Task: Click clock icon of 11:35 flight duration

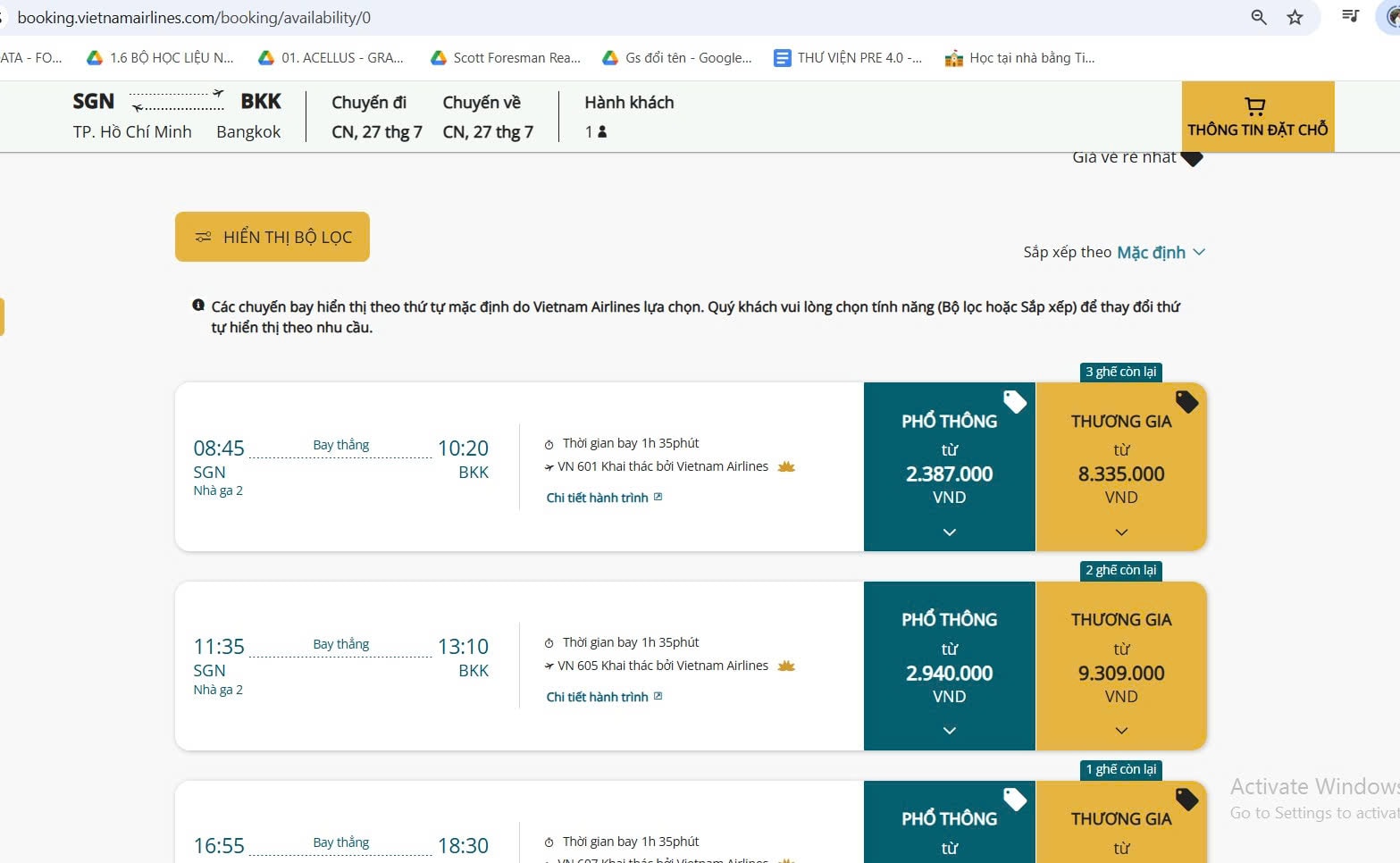Action: click(x=549, y=643)
